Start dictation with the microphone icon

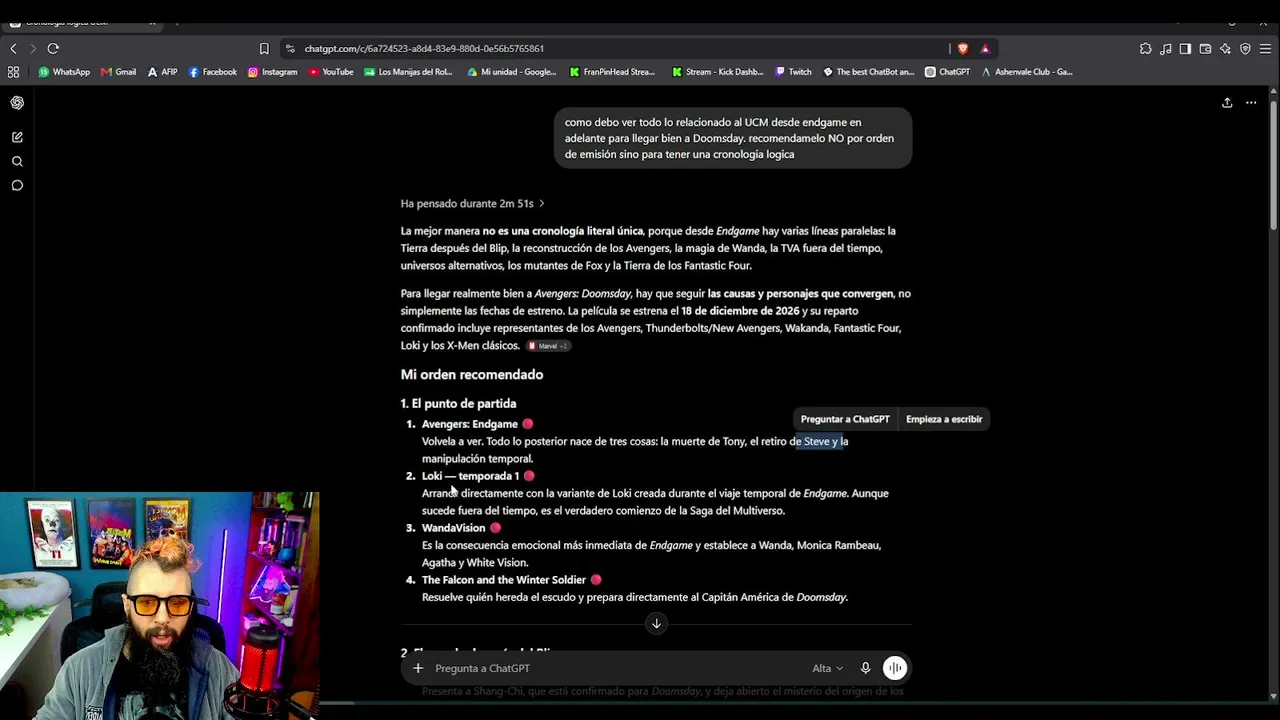pos(866,668)
